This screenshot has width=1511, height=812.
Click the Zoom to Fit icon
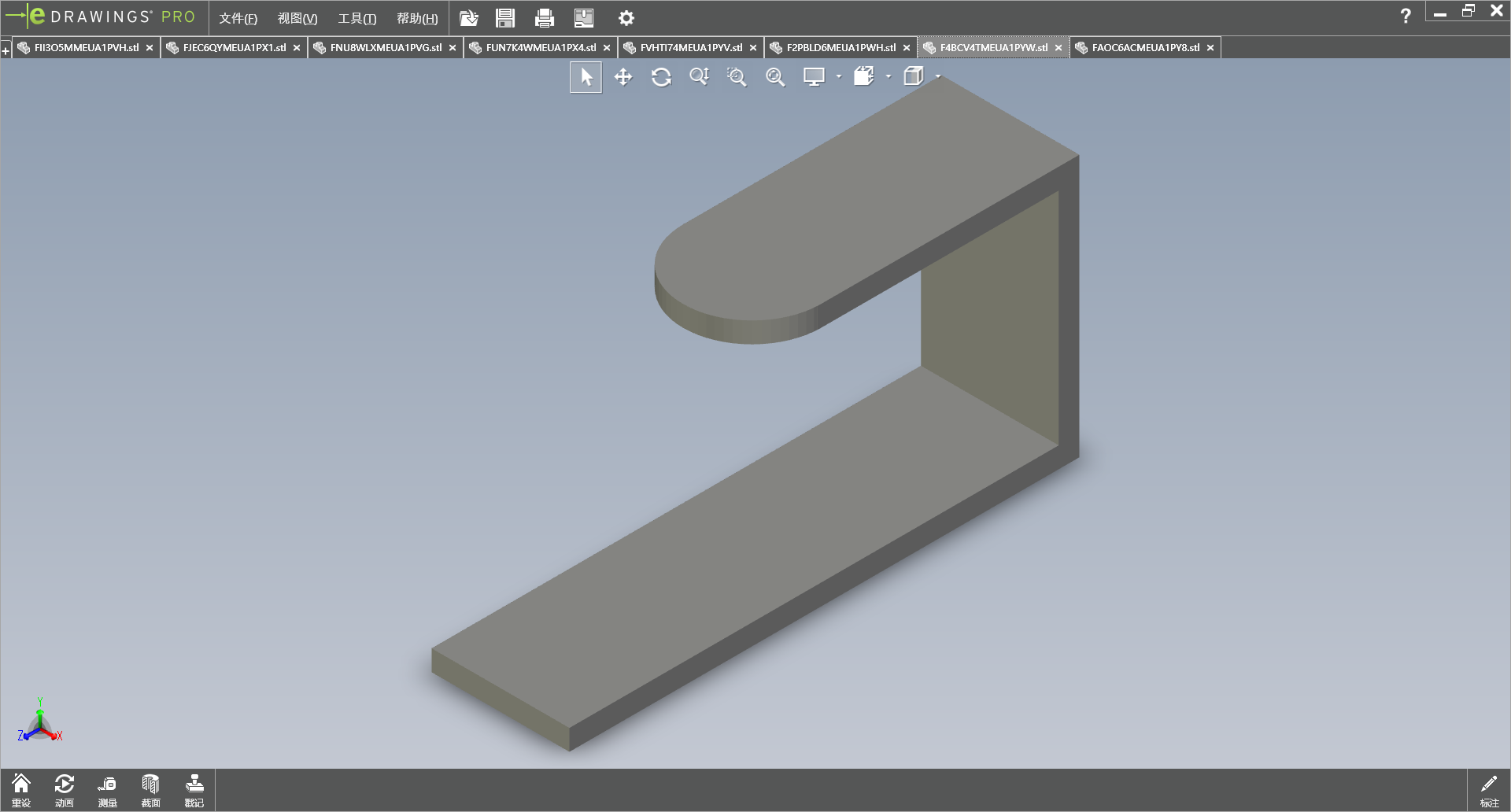775,77
